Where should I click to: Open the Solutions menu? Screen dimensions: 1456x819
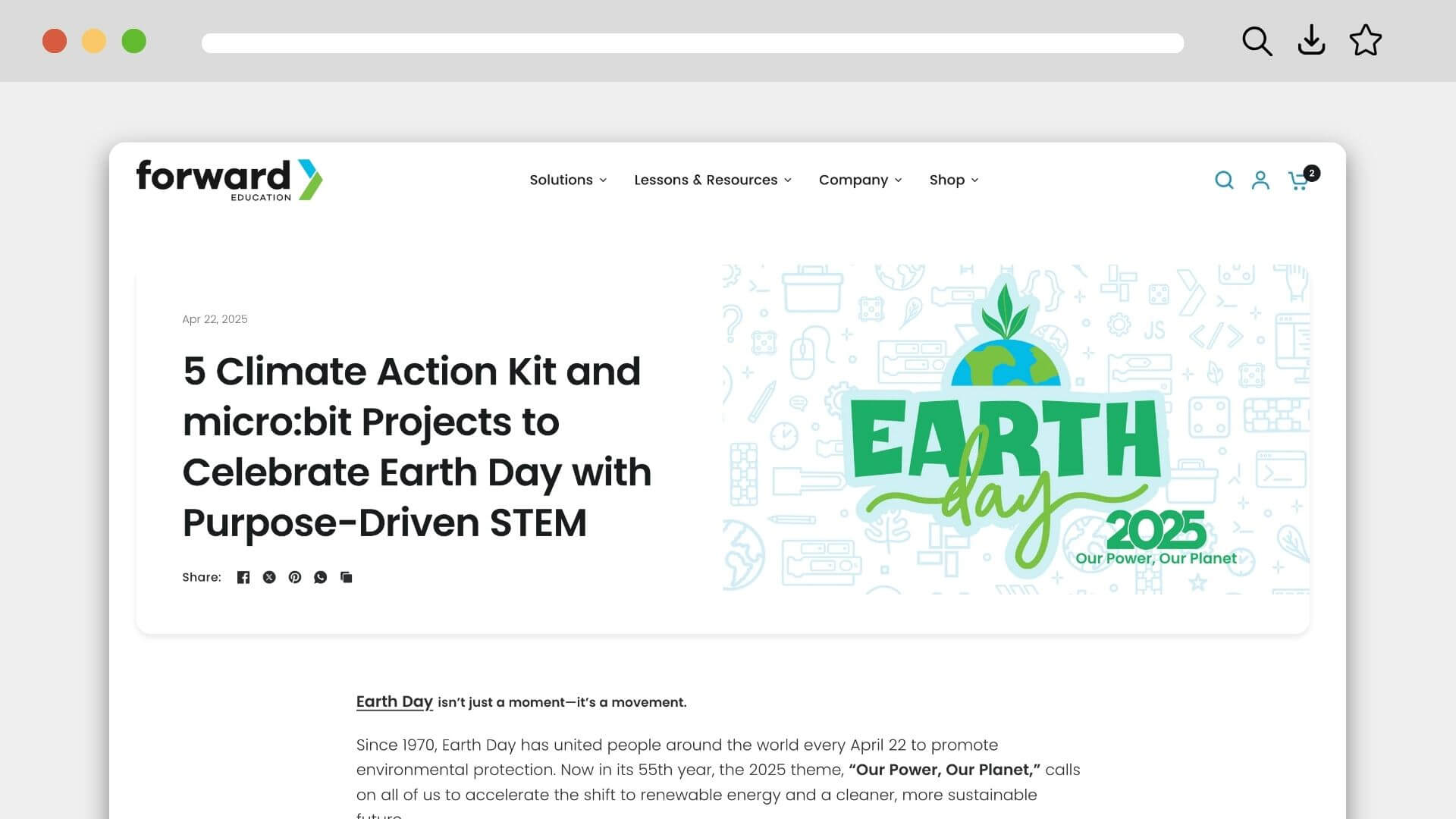568,180
